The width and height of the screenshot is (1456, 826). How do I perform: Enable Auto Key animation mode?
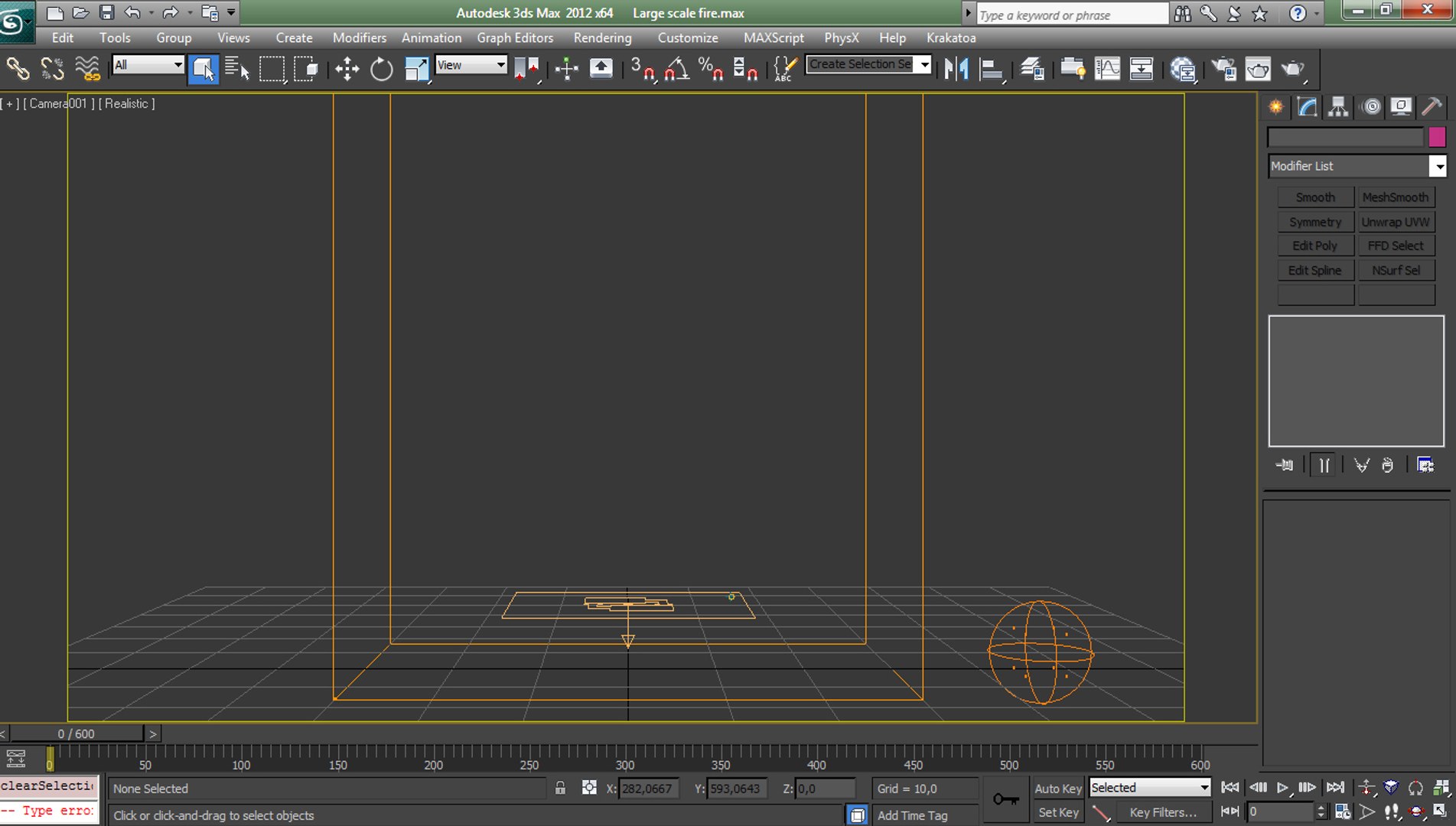pyautogui.click(x=1057, y=788)
